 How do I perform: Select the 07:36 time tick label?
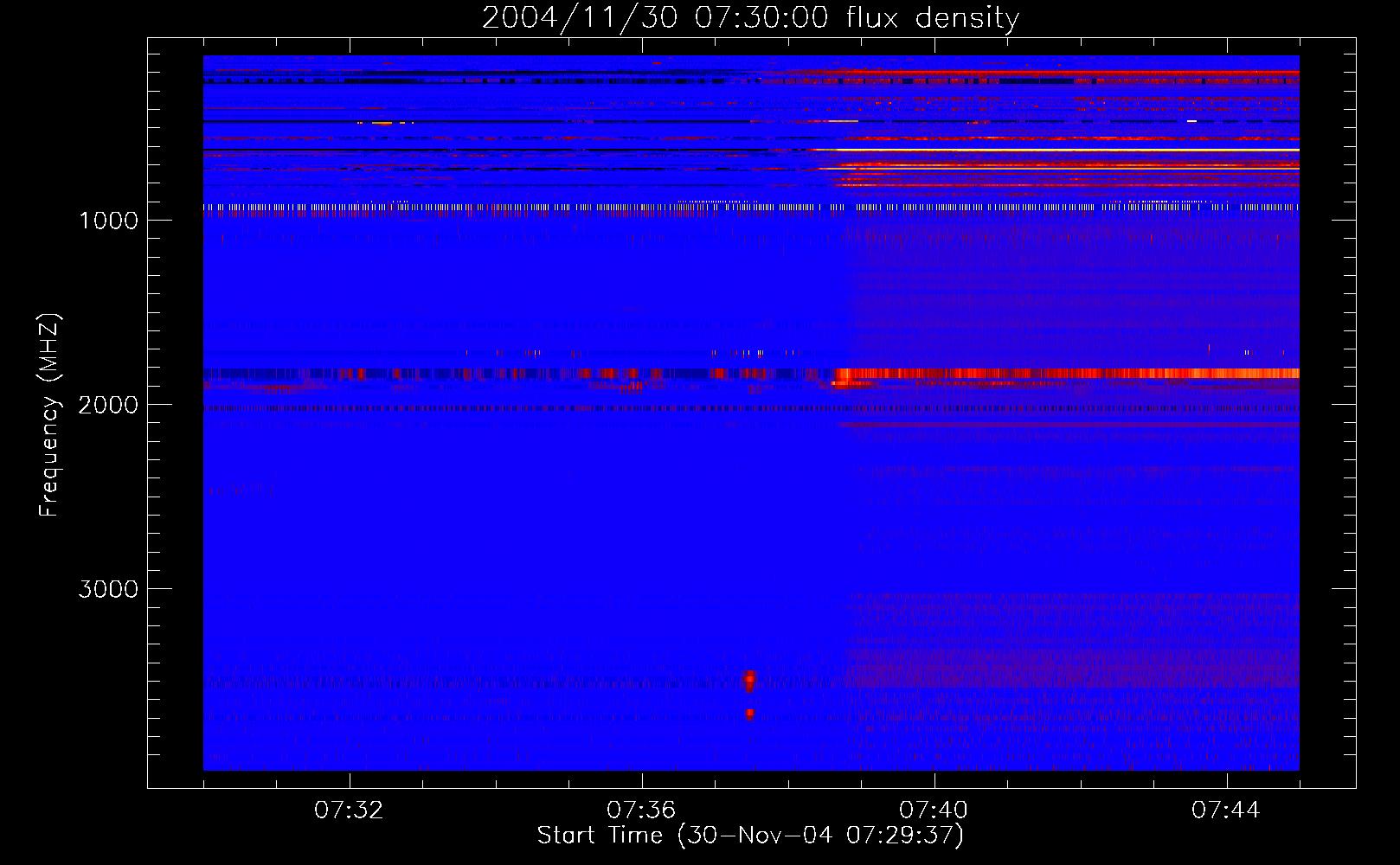[x=641, y=811]
